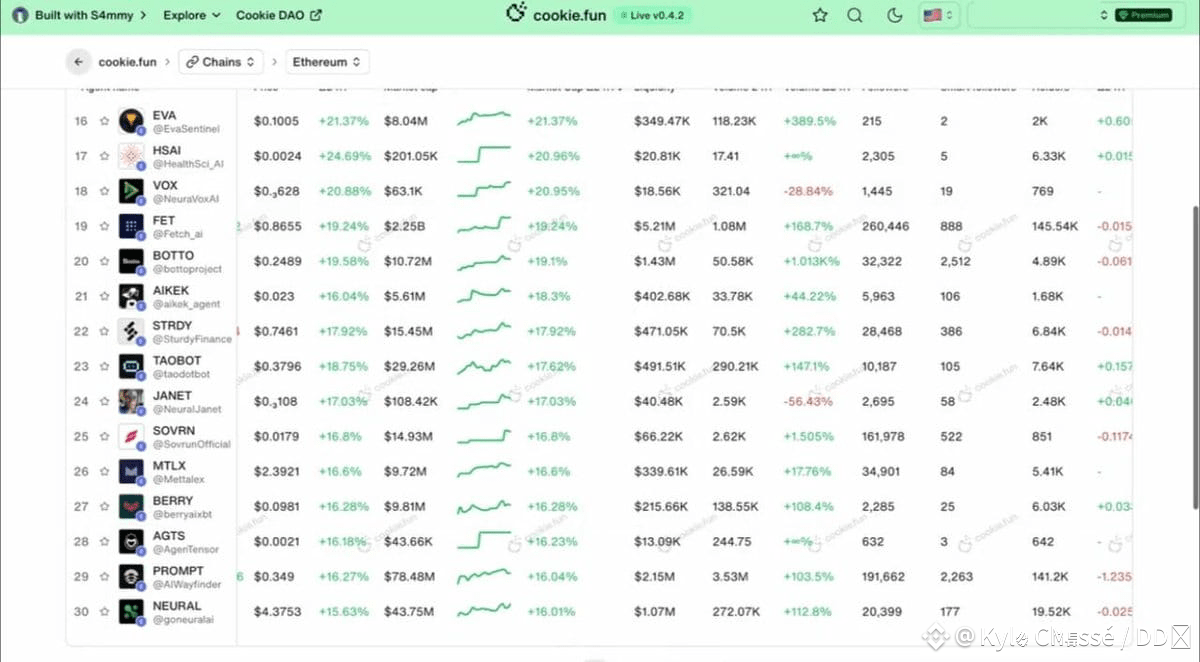The image size is (1200, 662).
Task: Select the Chains breadcrumb item
Action: pos(220,61)
